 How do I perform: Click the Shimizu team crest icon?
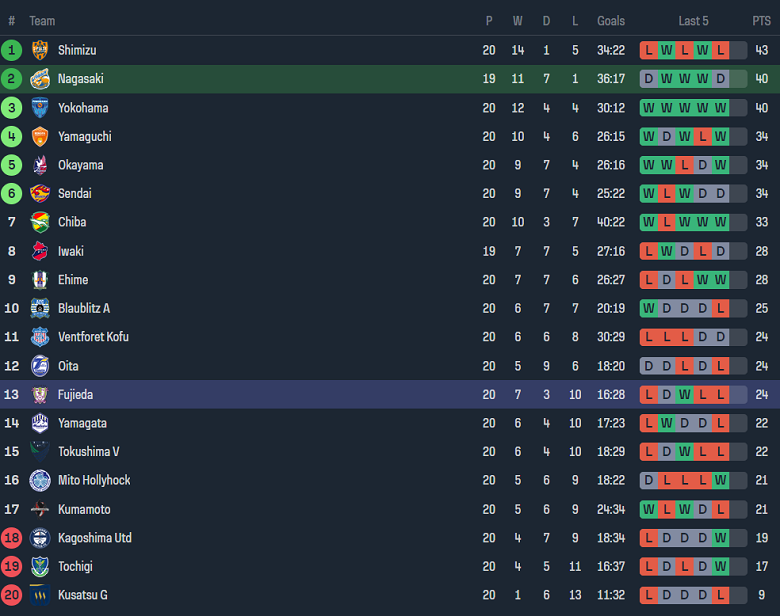(x=40, y=50)
